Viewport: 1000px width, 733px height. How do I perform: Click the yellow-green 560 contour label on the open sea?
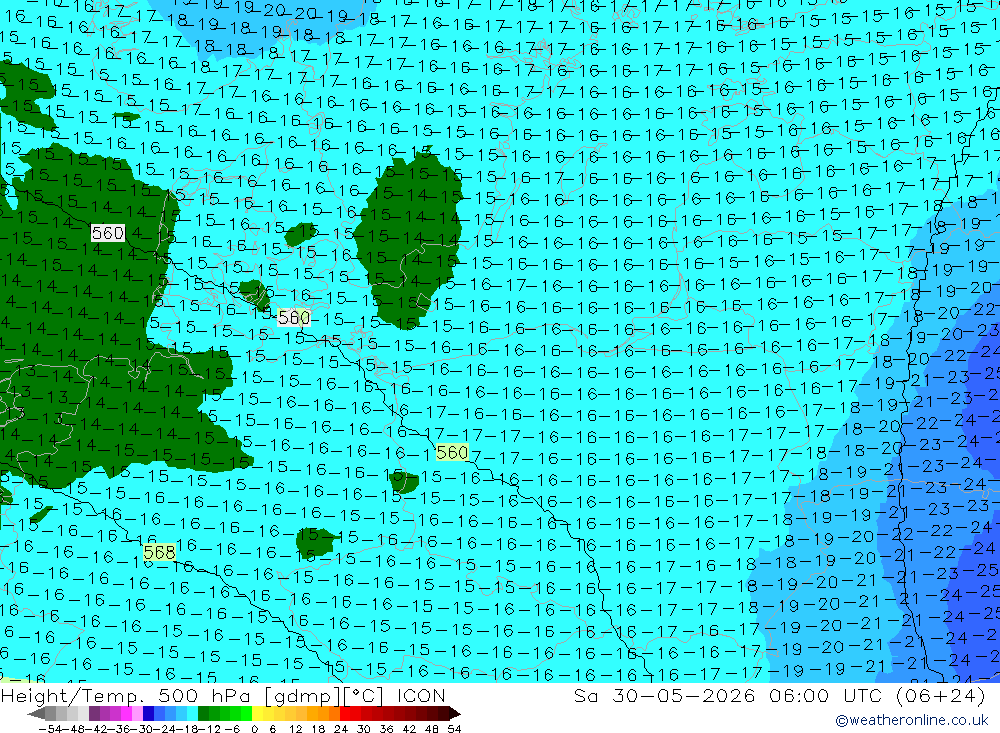(x=452, y=452)
